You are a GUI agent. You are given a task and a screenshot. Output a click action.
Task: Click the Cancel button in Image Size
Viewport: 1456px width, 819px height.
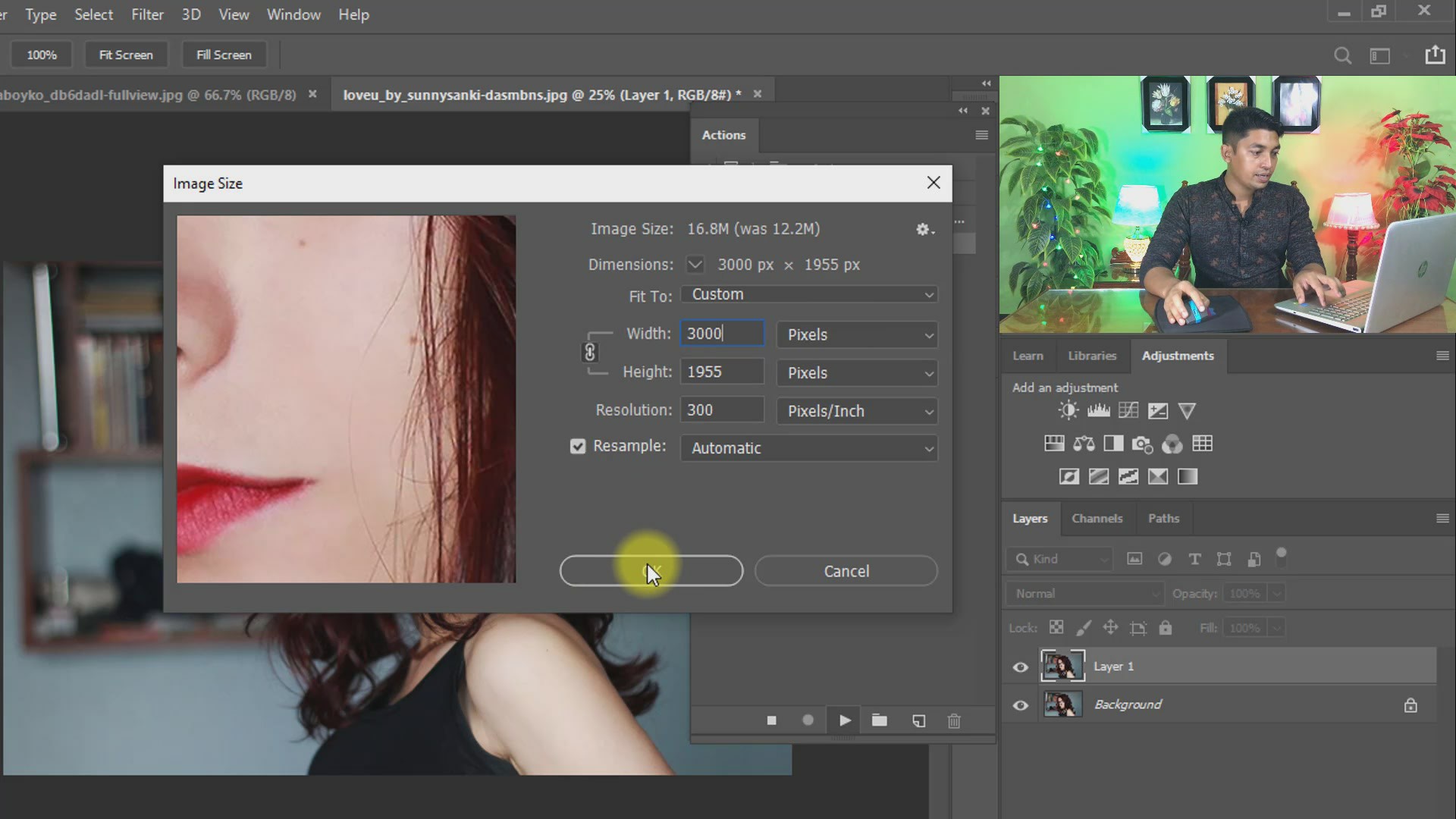point(846,571)
